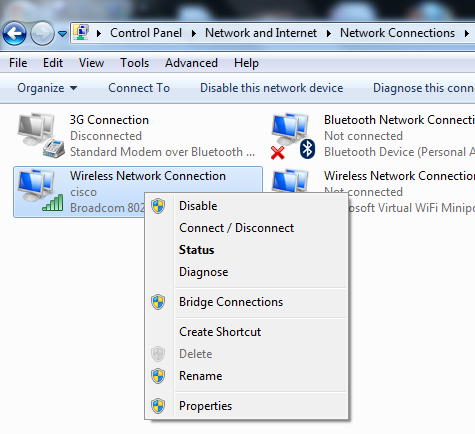475x434 pixels.
Task: Open the Help menu
Action: point(246,63)
